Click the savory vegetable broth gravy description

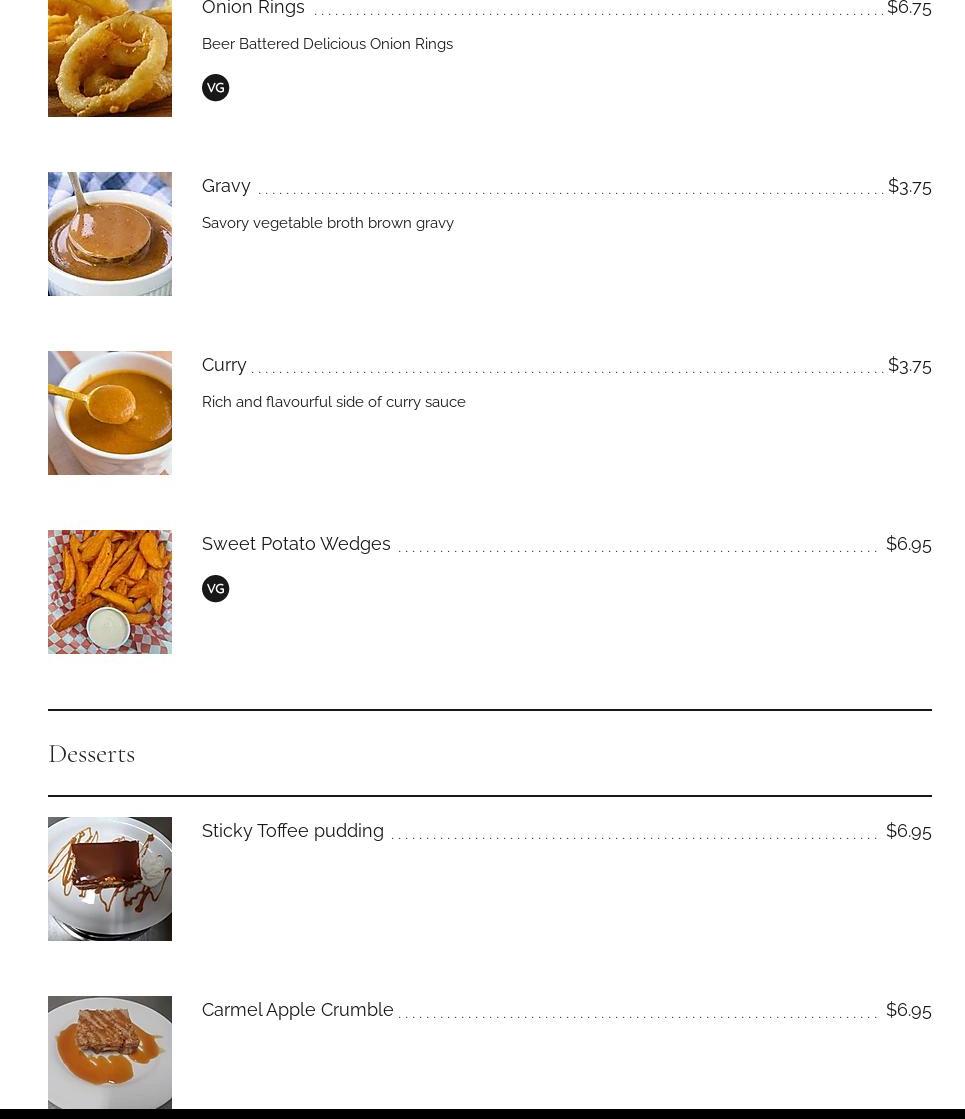click(328, 223)
